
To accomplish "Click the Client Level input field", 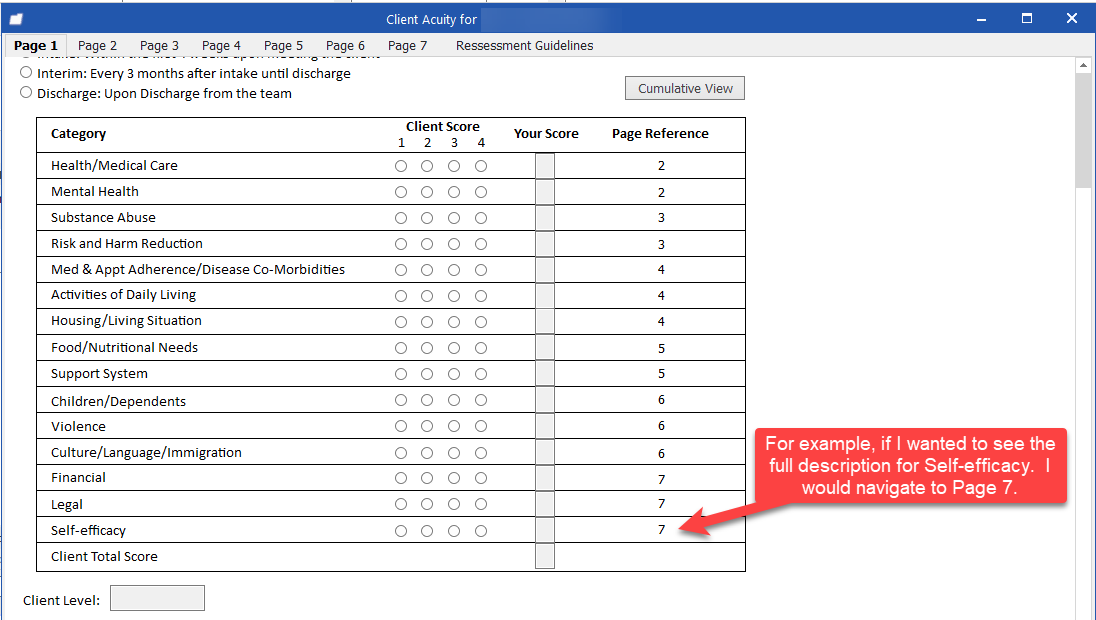I will pyautogui.click(x=157, y=598).
